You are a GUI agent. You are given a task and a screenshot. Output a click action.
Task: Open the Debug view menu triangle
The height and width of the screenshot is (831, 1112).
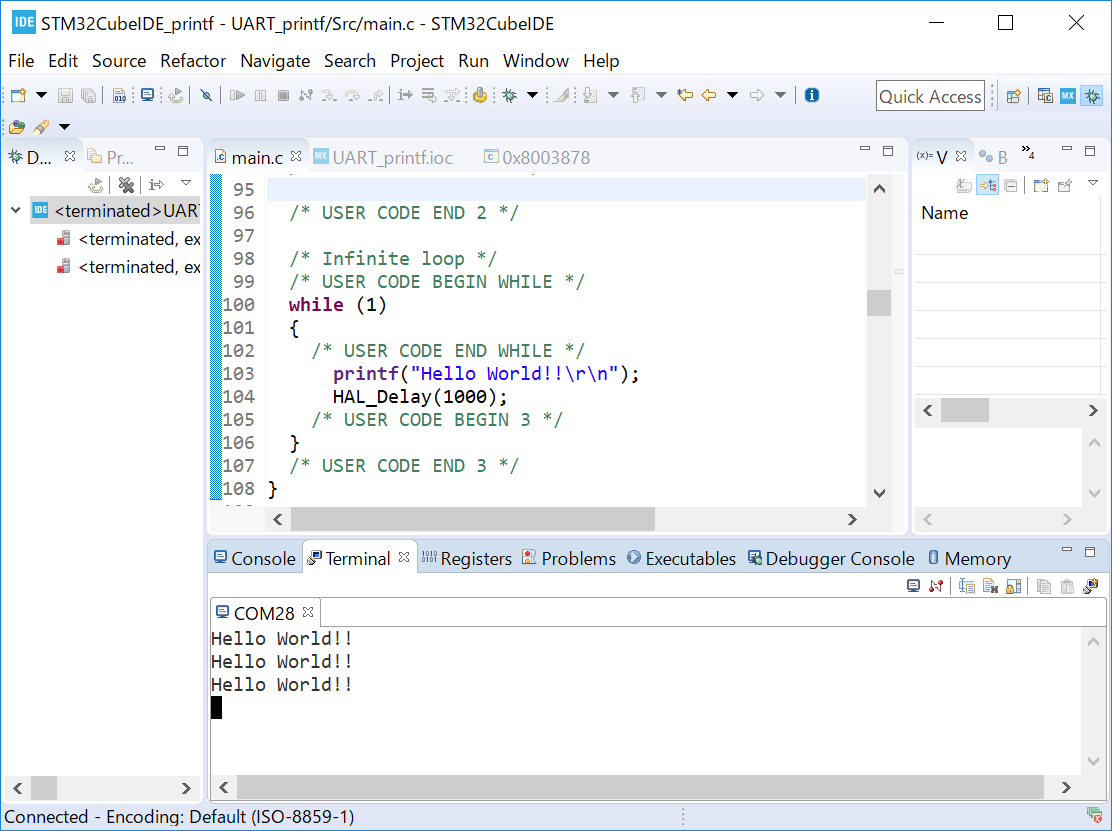click(x=186, y=184)
